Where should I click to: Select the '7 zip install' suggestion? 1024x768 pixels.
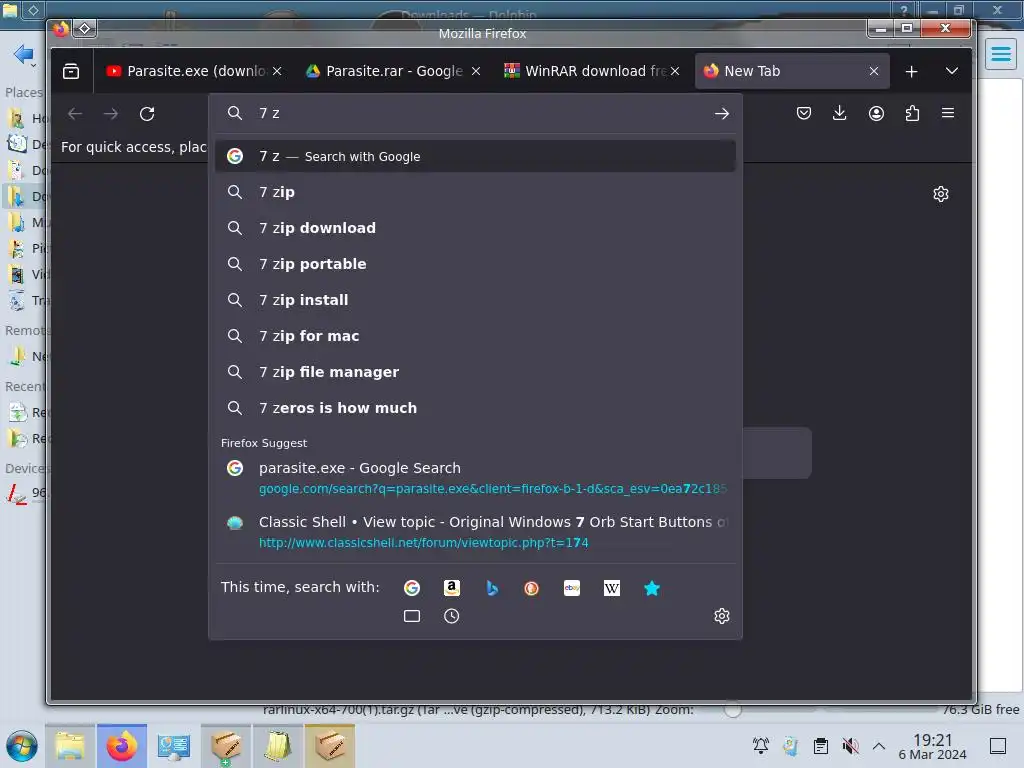475,300
